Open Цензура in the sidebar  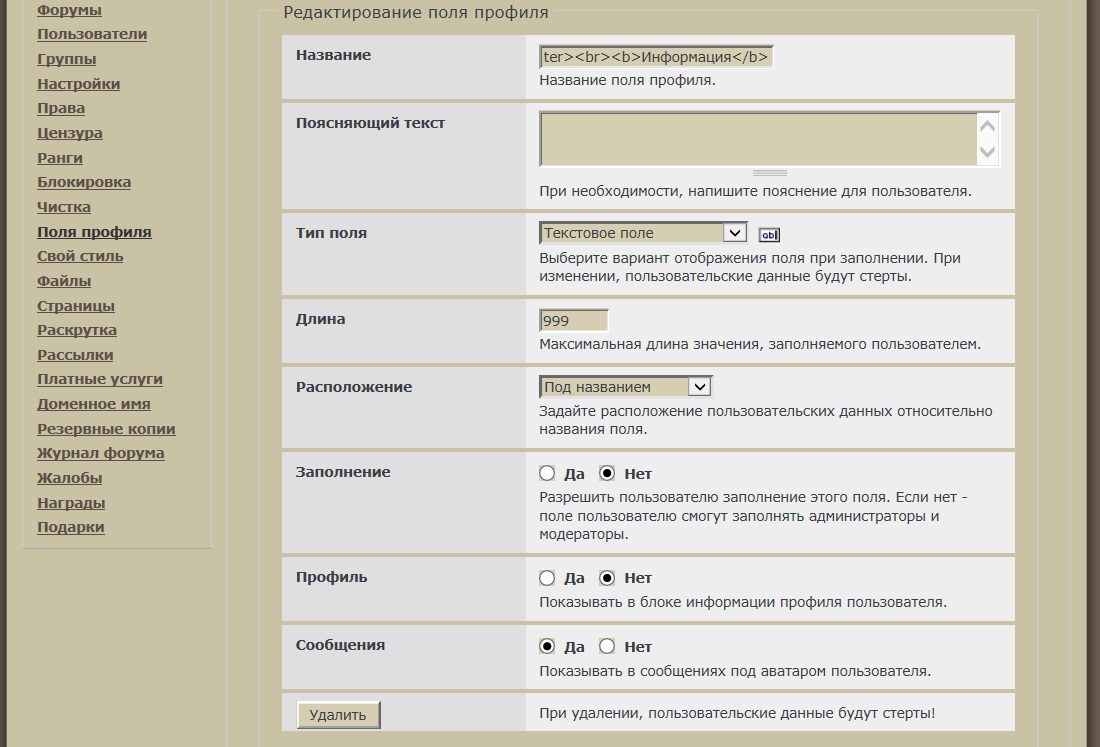pyautogui.click(x=69, y=133)
